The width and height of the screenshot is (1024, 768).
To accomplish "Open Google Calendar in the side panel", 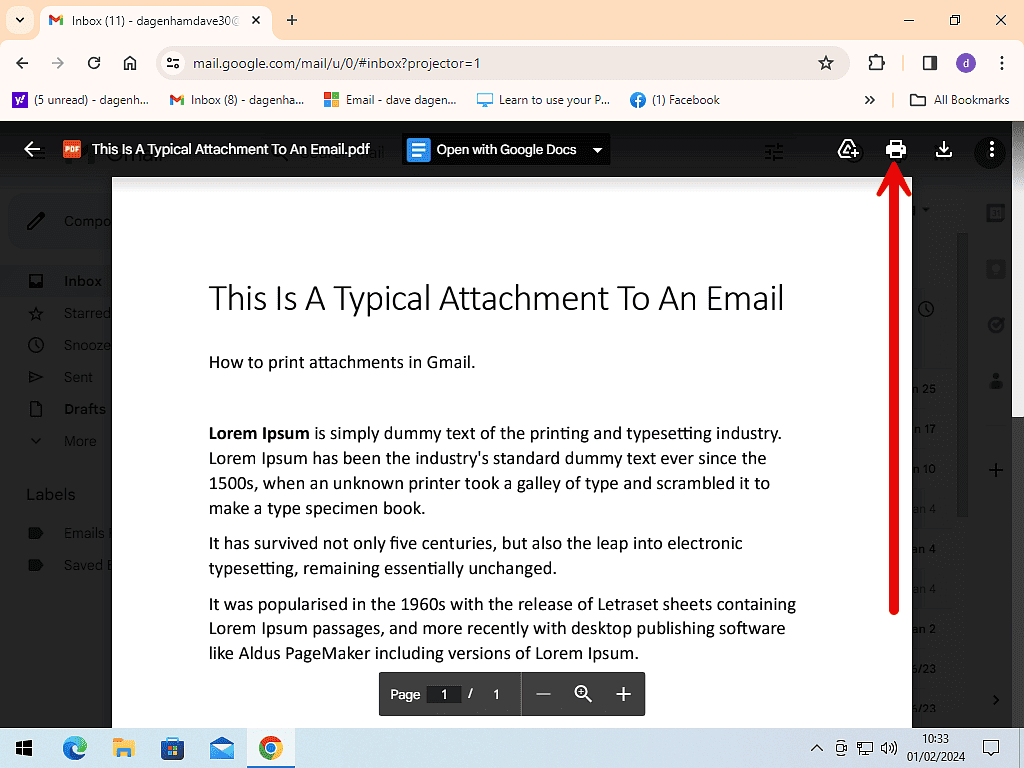I will pyautogui.click(x=995, y=212).
